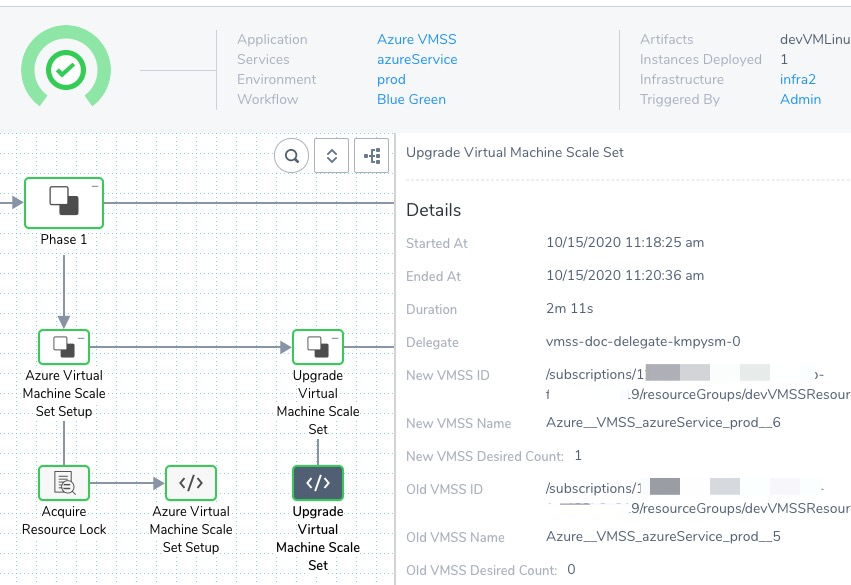Click the green success status circle icon
This screenshot has height=585, width=851.
pyautogui.click(x=66, y=70)
